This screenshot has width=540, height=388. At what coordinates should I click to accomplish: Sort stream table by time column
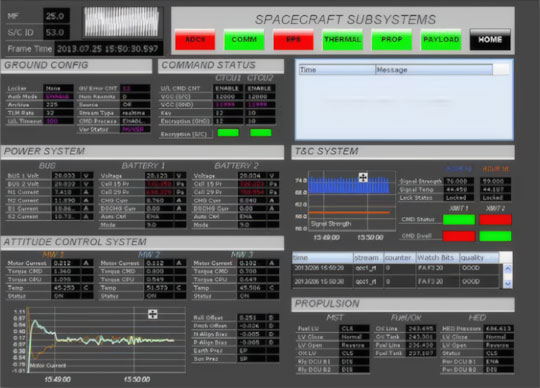(x=323, y=258)
